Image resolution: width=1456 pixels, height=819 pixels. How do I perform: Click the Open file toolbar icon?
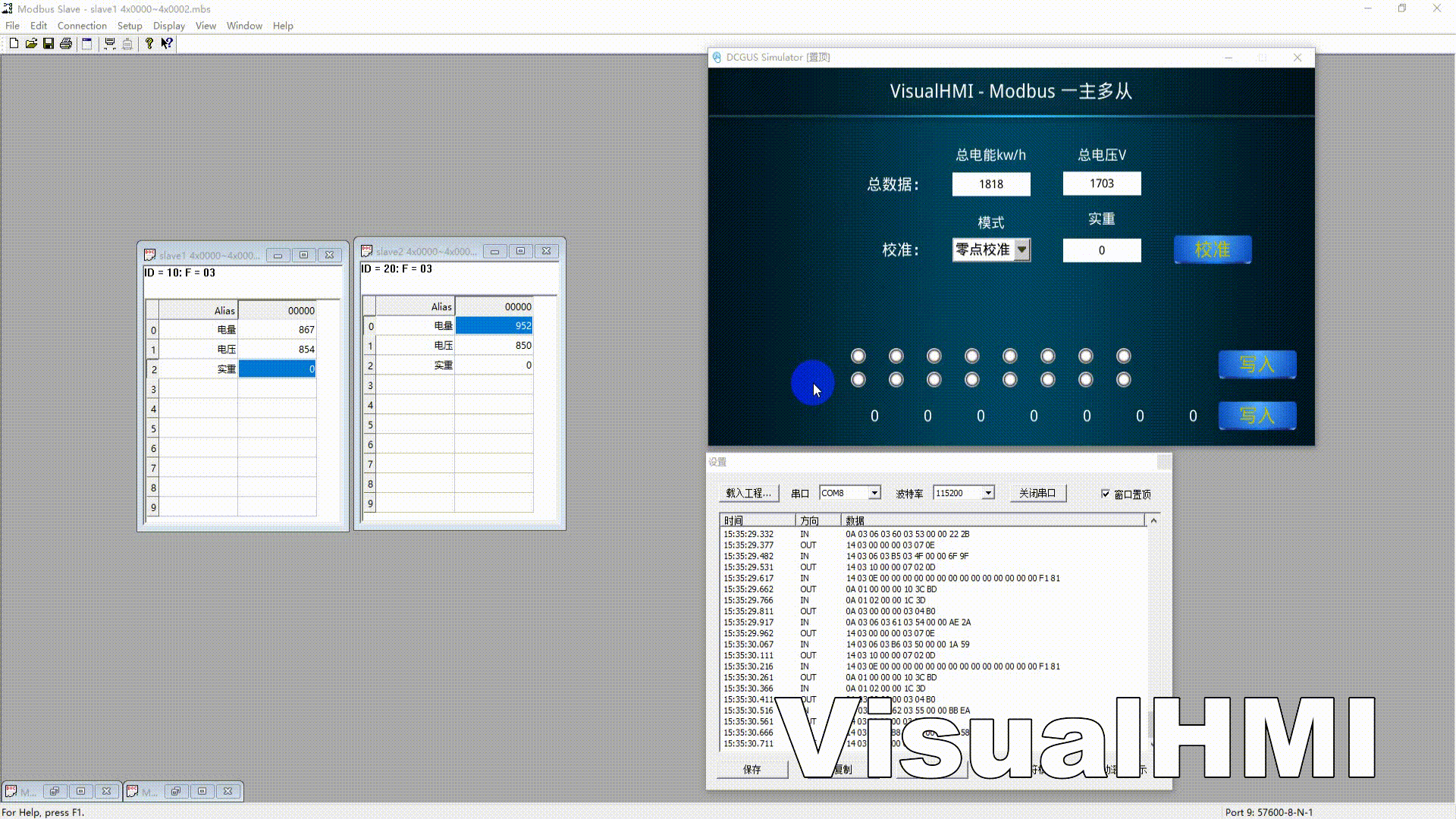(x=31, y=44)
